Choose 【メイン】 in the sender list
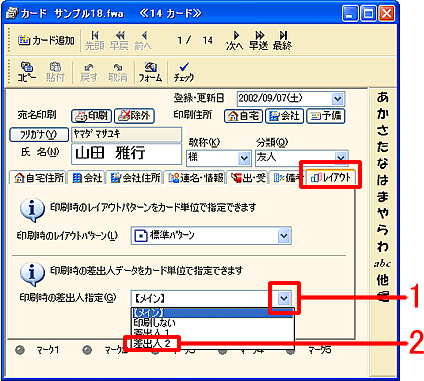 (x=212, y=313)
